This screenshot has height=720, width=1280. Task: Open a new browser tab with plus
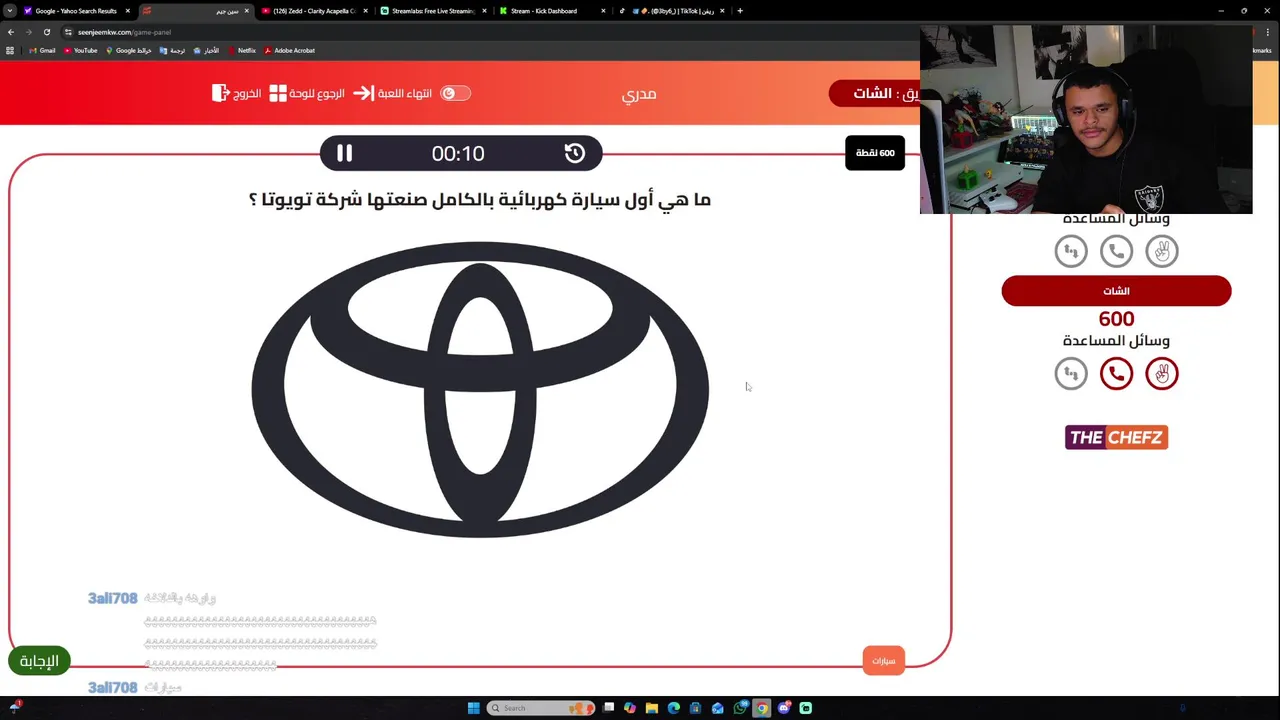[740, 11]
